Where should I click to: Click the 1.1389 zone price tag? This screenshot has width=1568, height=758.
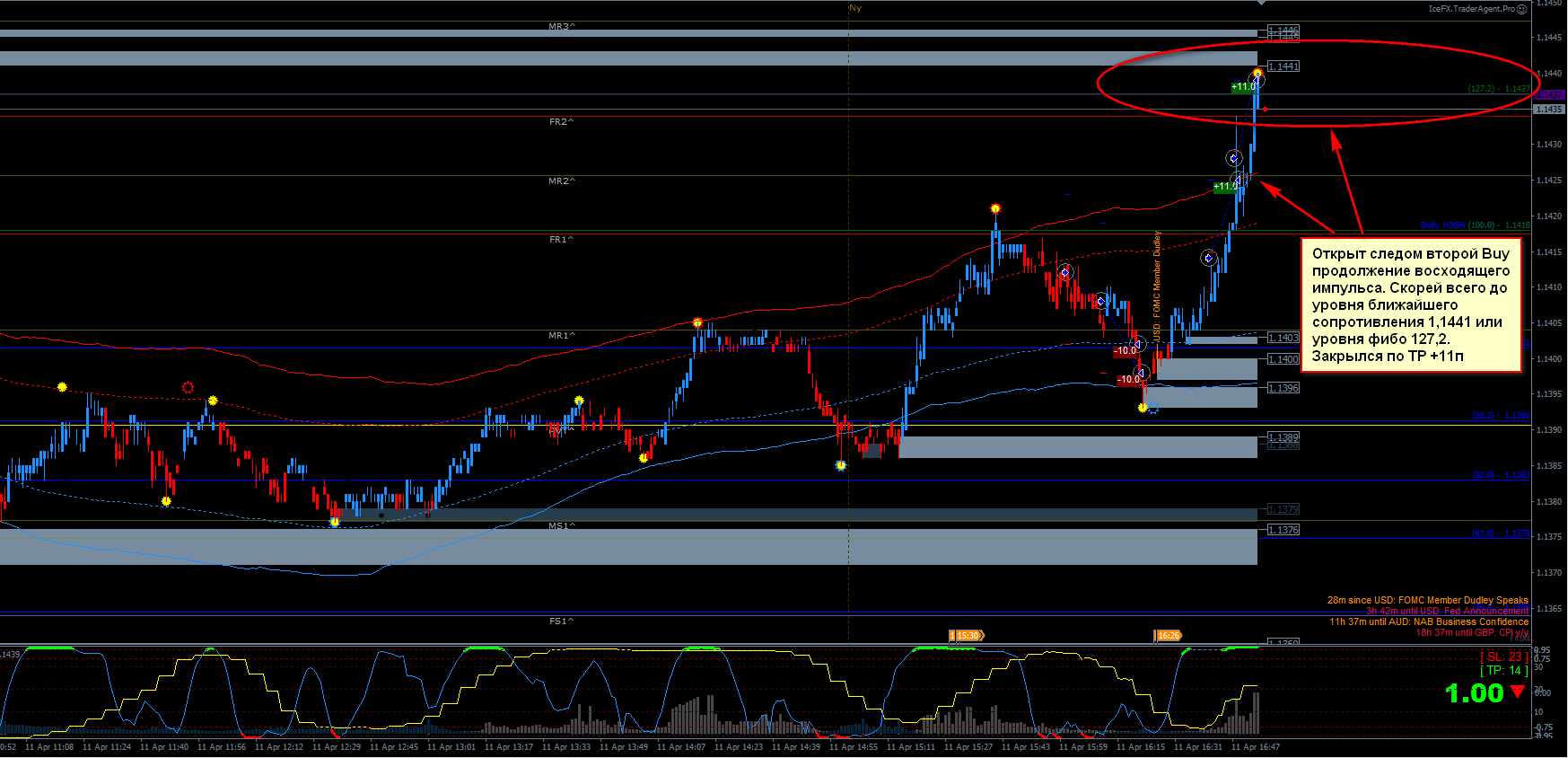(1283, 436)
